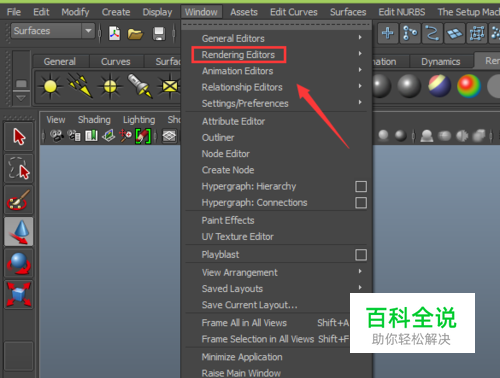500x378 pixels.
Task: Click the Save Scene floppy icon
Action: point(159,34)
